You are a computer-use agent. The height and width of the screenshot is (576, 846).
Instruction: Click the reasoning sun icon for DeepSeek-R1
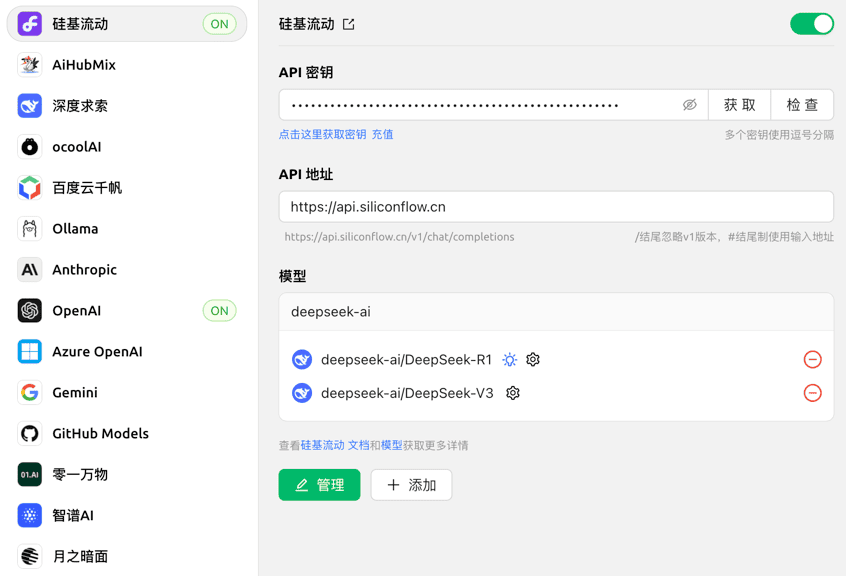point(509,360)
